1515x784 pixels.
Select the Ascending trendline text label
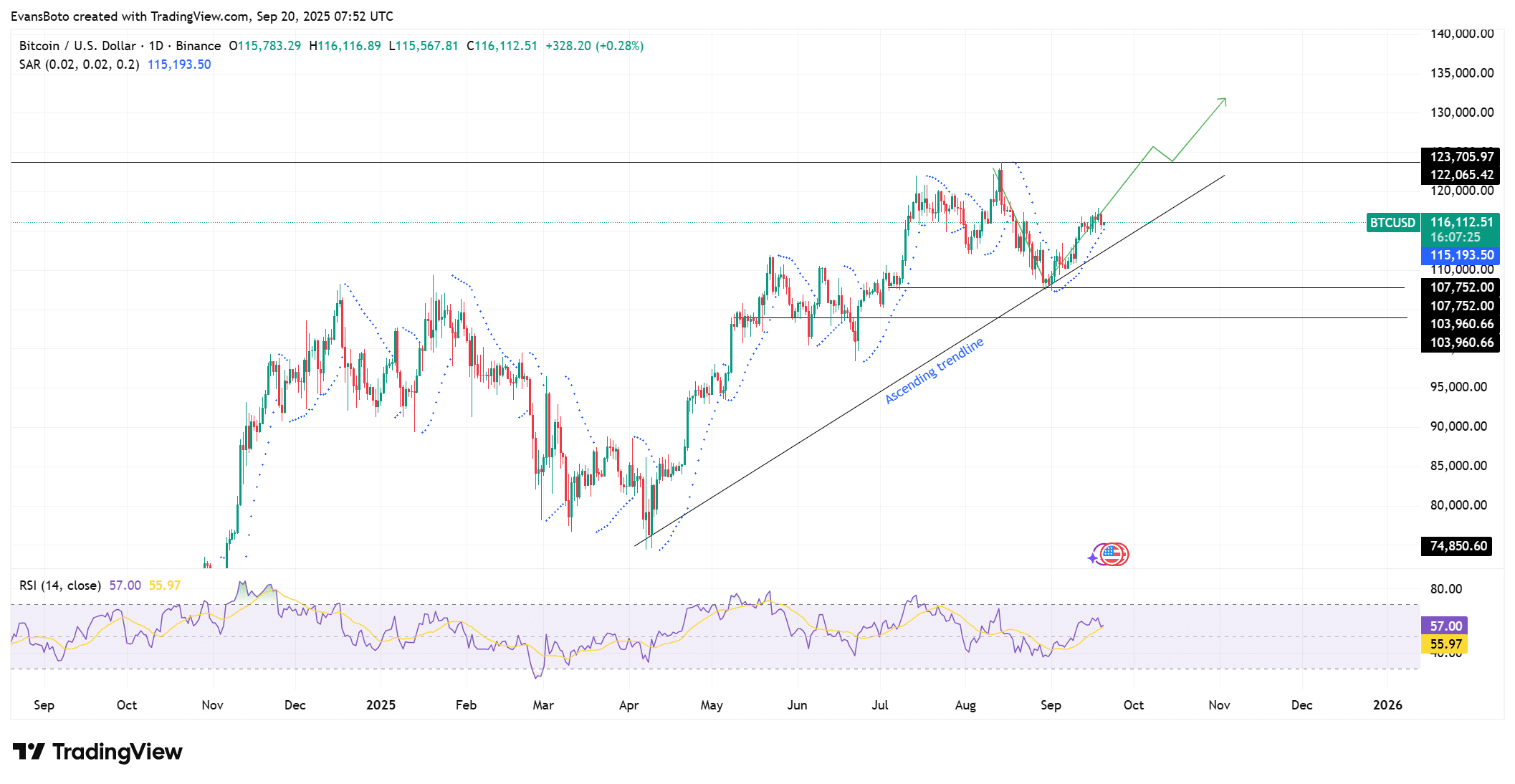934,371
